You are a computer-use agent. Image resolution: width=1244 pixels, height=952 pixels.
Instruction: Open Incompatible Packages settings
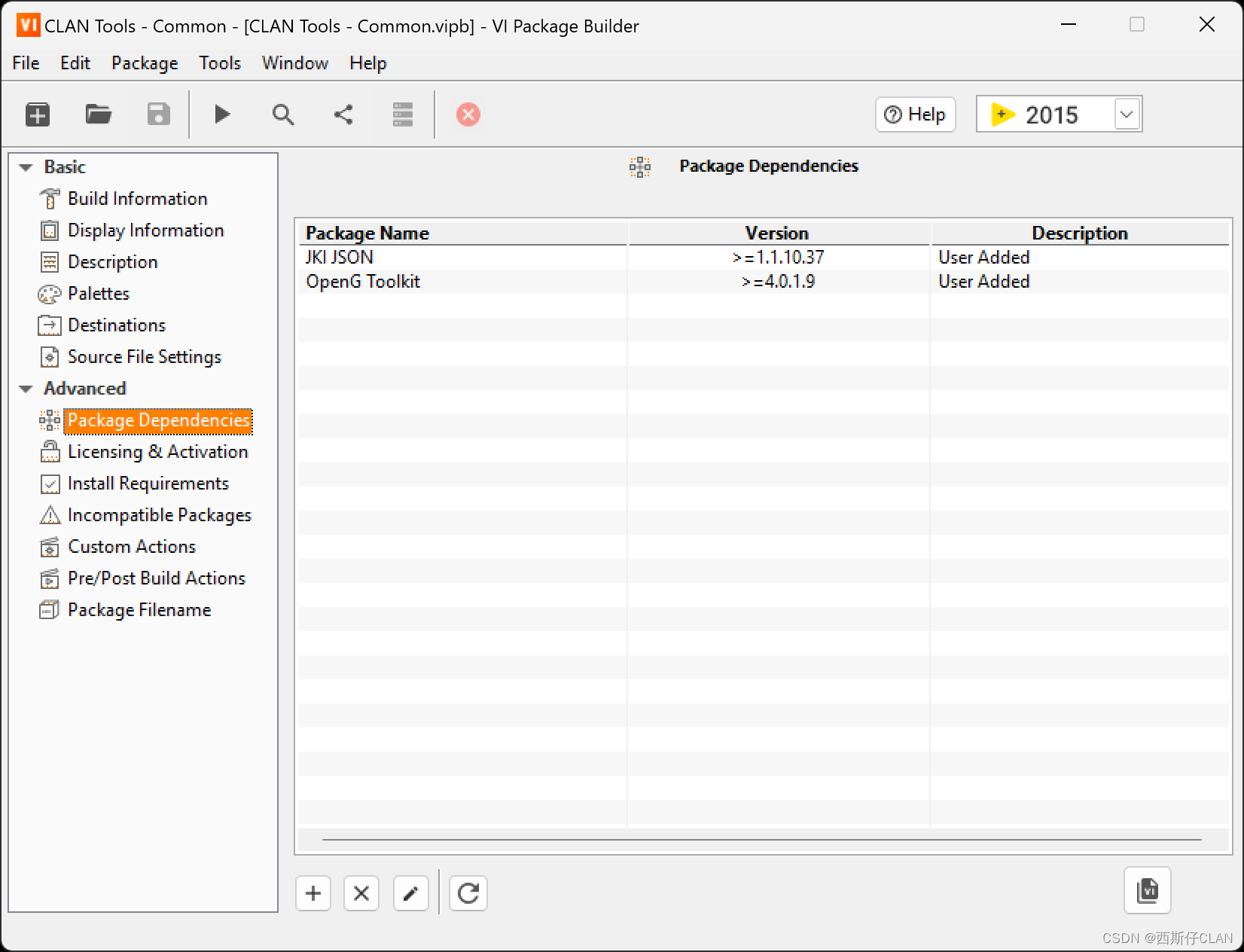pos(159,515)
